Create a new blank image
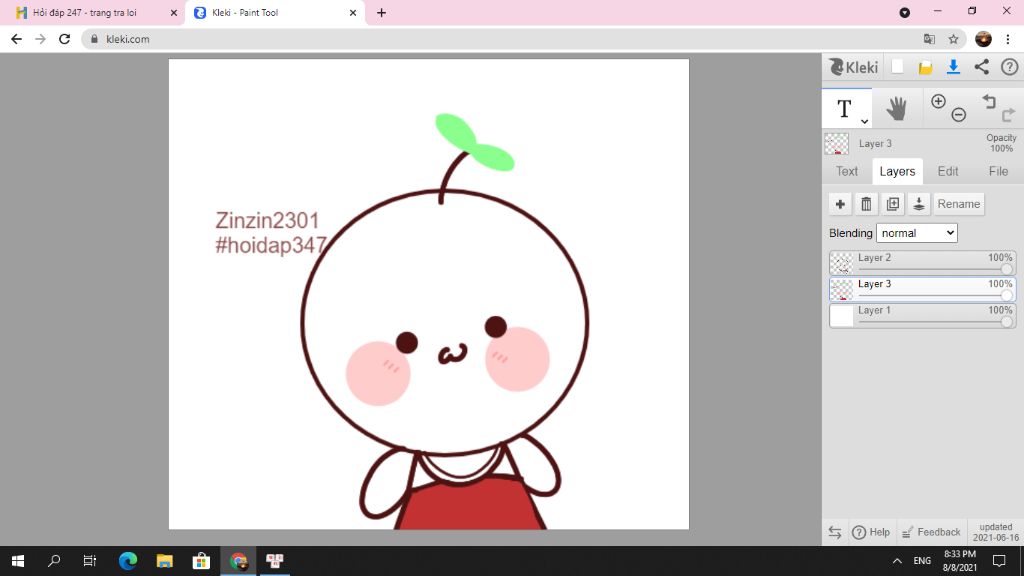The width and height of the screenshot is (1024, 576). [x=897, y=67]
